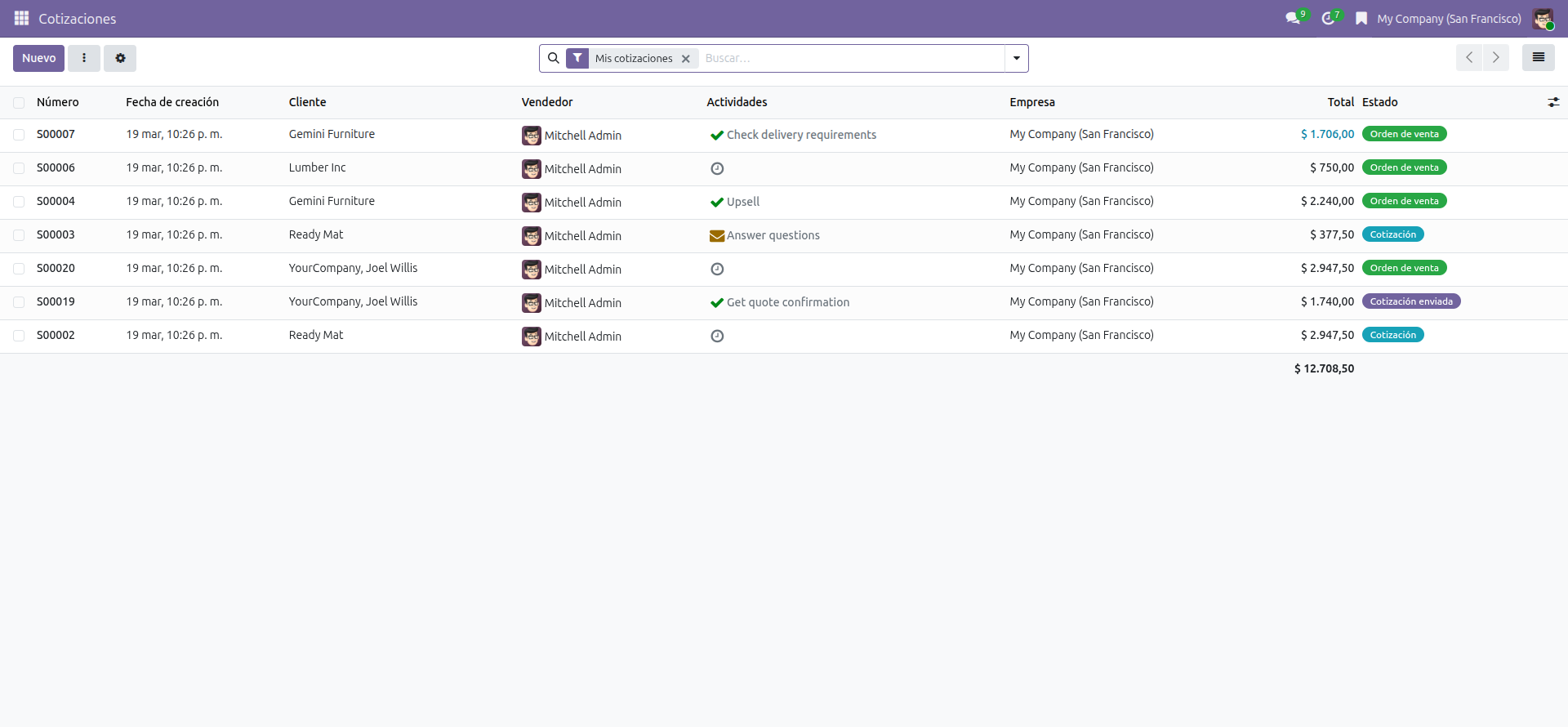Toggle the select-all checkbox in header
The height and width of the screenshot is (727, 1568).
coord(19,103)
